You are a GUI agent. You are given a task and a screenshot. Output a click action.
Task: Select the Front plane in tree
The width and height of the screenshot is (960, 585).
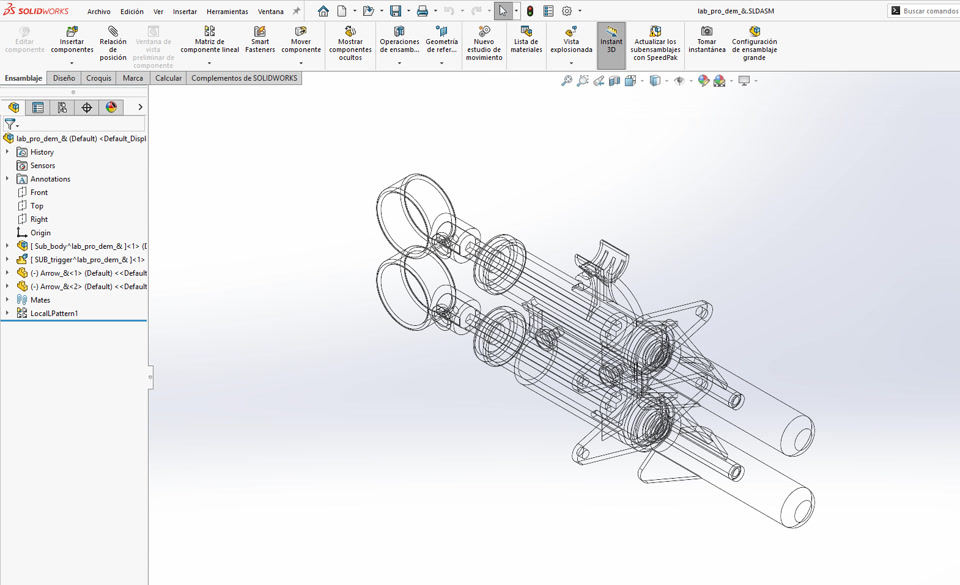39,192
